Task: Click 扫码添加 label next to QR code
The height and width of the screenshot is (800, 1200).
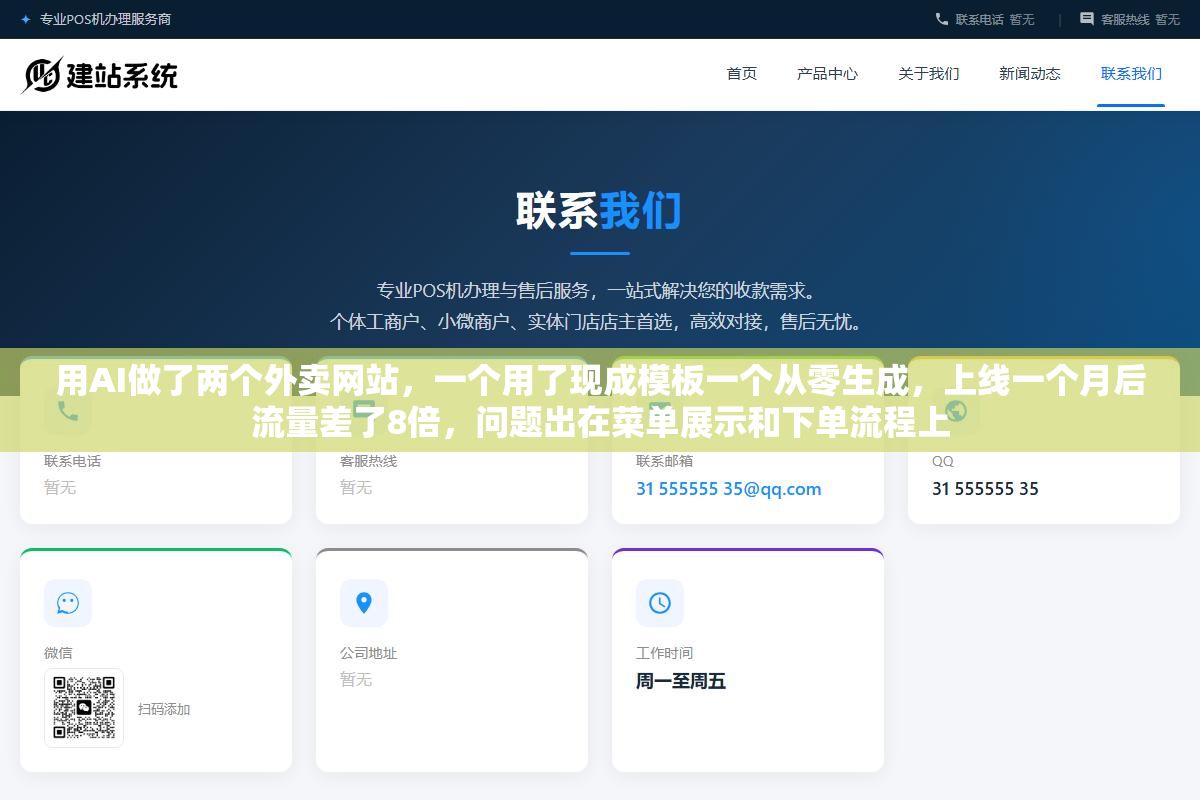Action: (164, 709)
